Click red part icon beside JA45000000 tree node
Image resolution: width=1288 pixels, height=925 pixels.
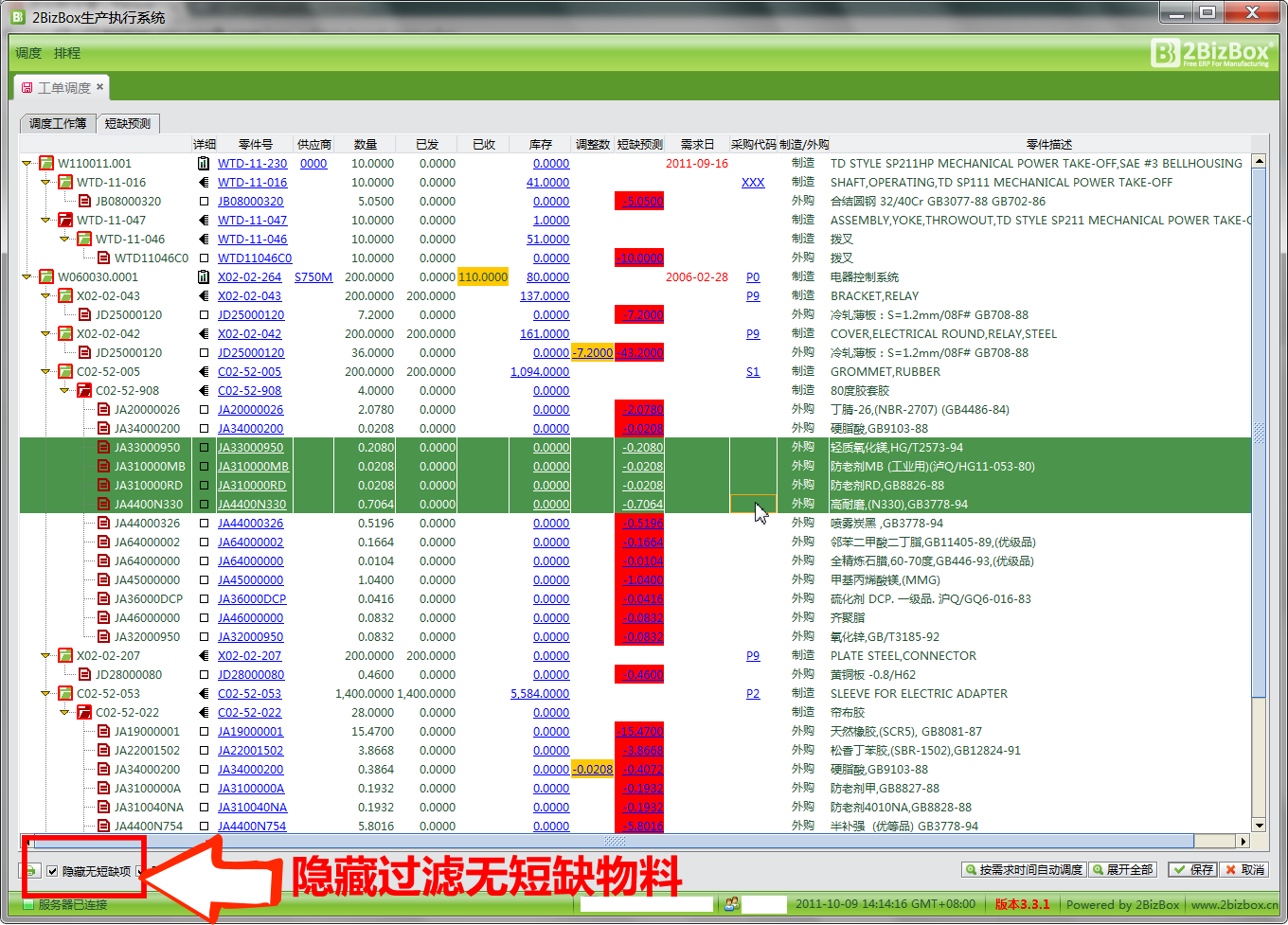point(103,579)
